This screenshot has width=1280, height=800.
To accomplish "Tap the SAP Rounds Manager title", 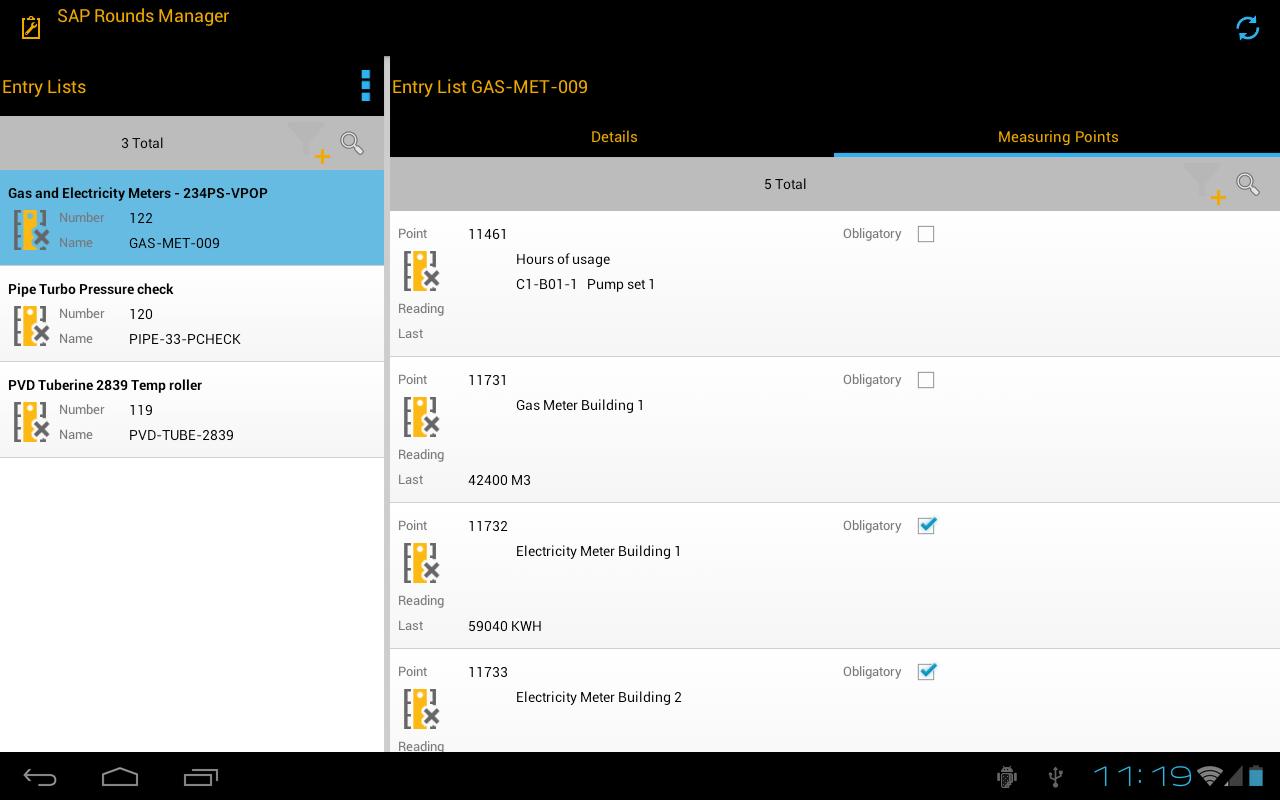I will 143,16.
